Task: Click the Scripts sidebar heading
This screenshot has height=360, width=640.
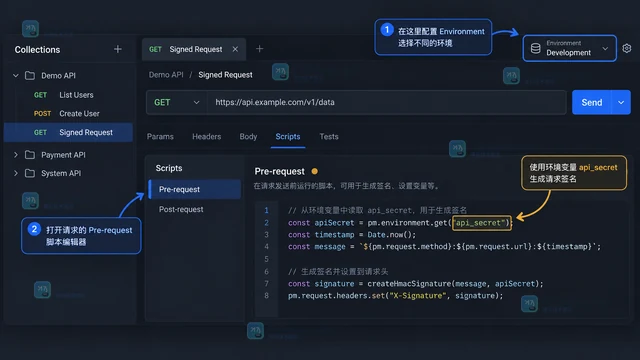Action: [x=169, y=168]
